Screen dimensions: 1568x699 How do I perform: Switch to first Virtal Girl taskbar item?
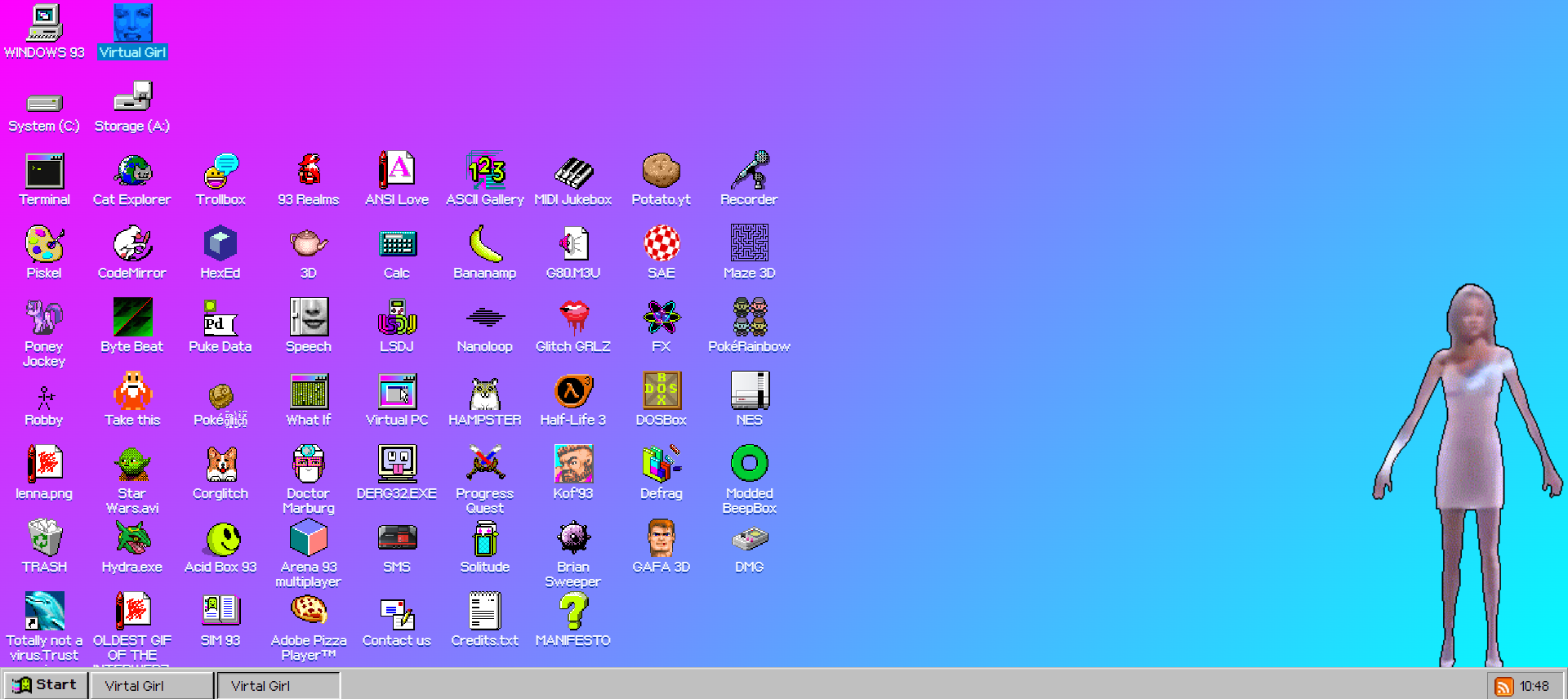[x=152, y=685]
